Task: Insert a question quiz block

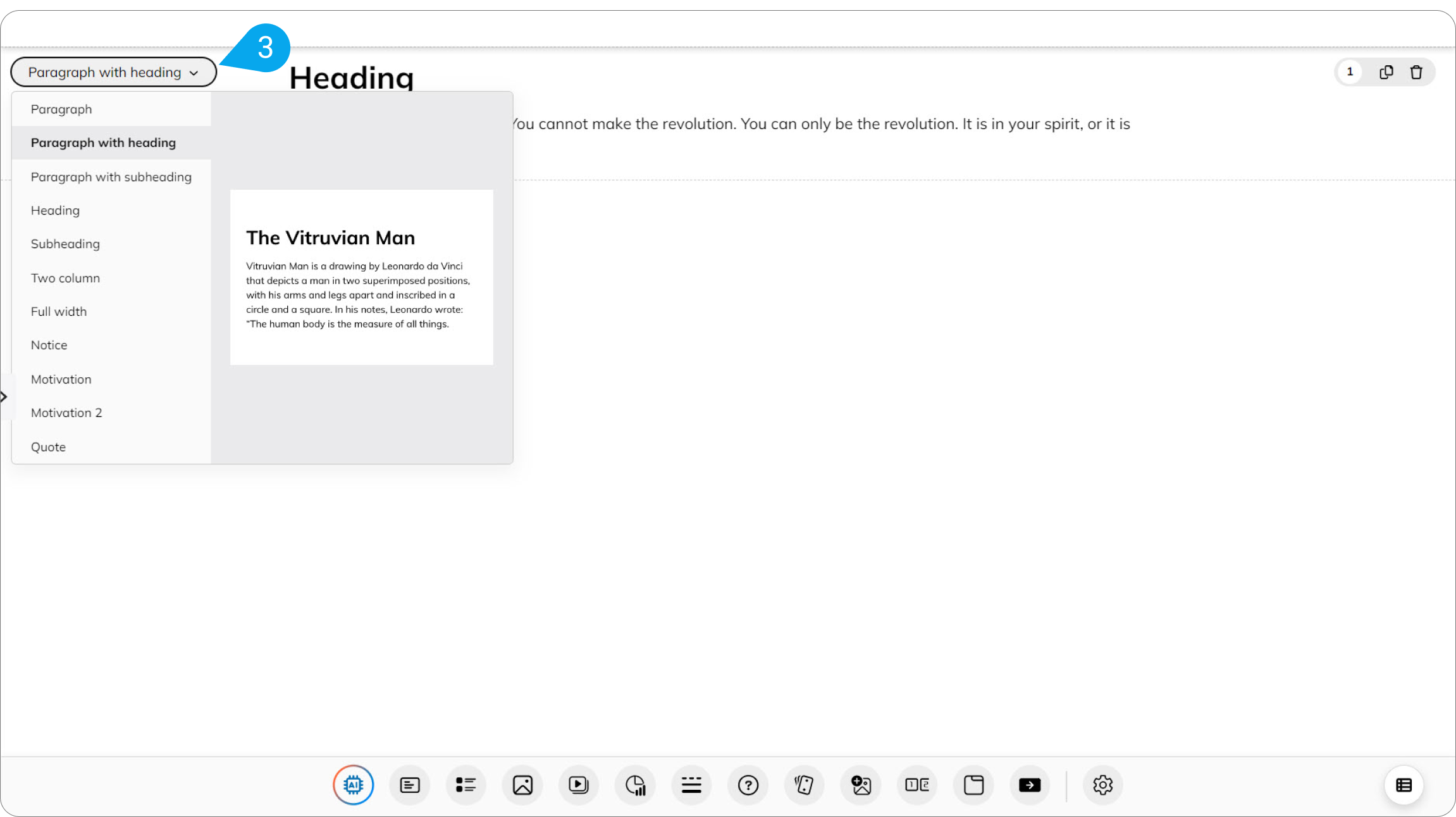Action: pyautogui.click(x=748, y=785)
